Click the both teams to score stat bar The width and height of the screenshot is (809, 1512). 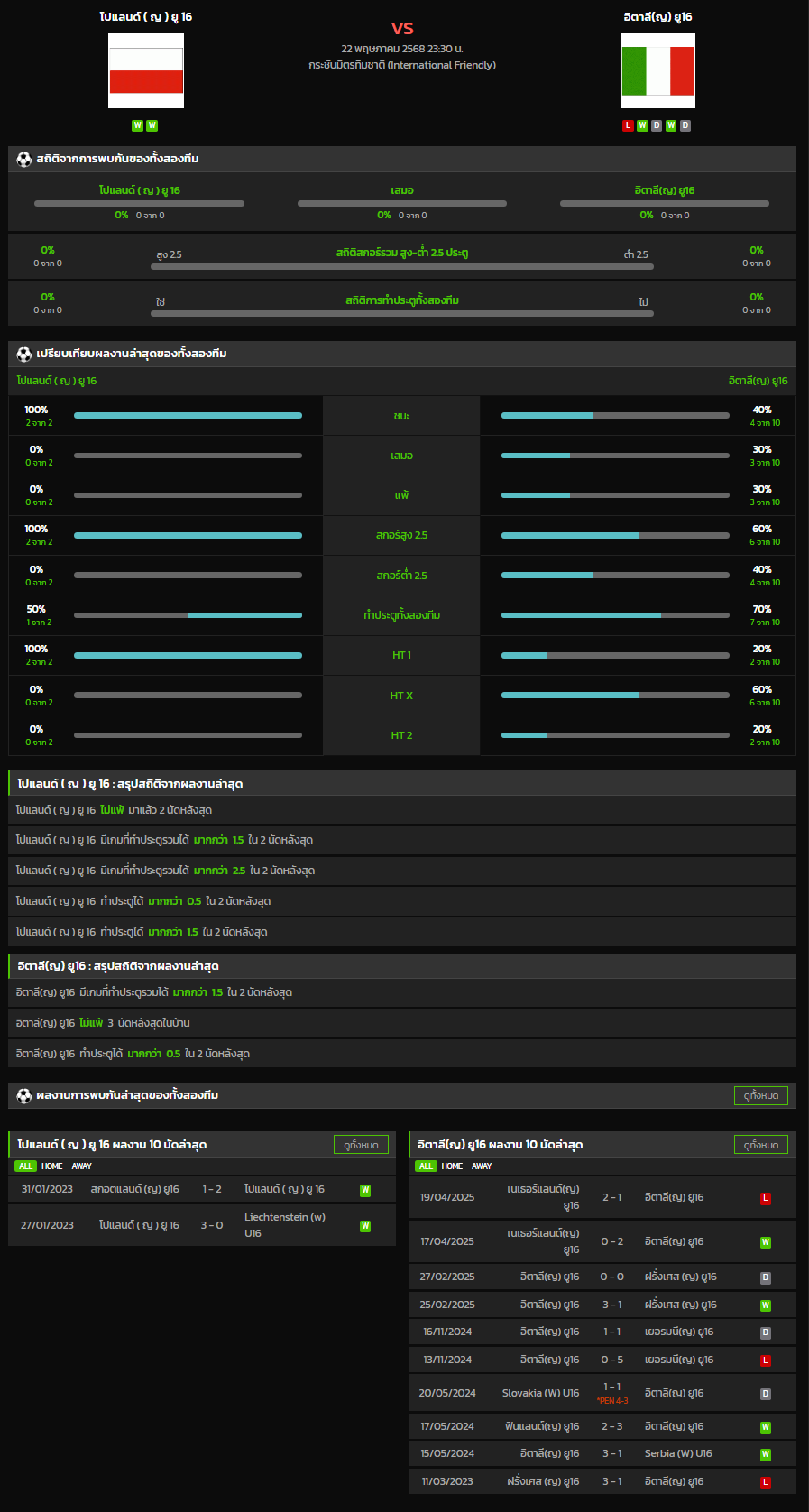(x=402, y=314)
